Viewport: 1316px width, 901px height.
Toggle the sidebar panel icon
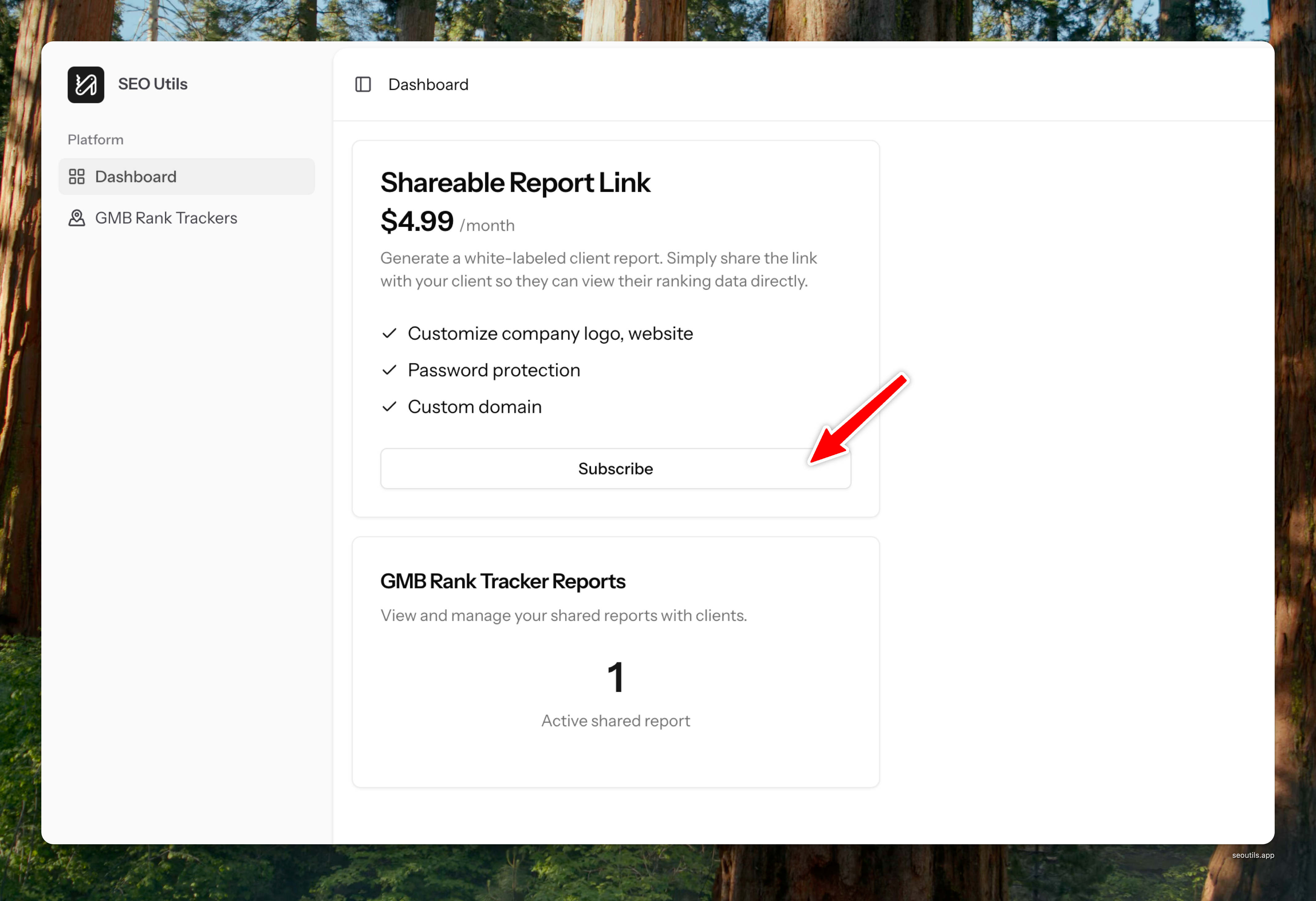point(363,84)
